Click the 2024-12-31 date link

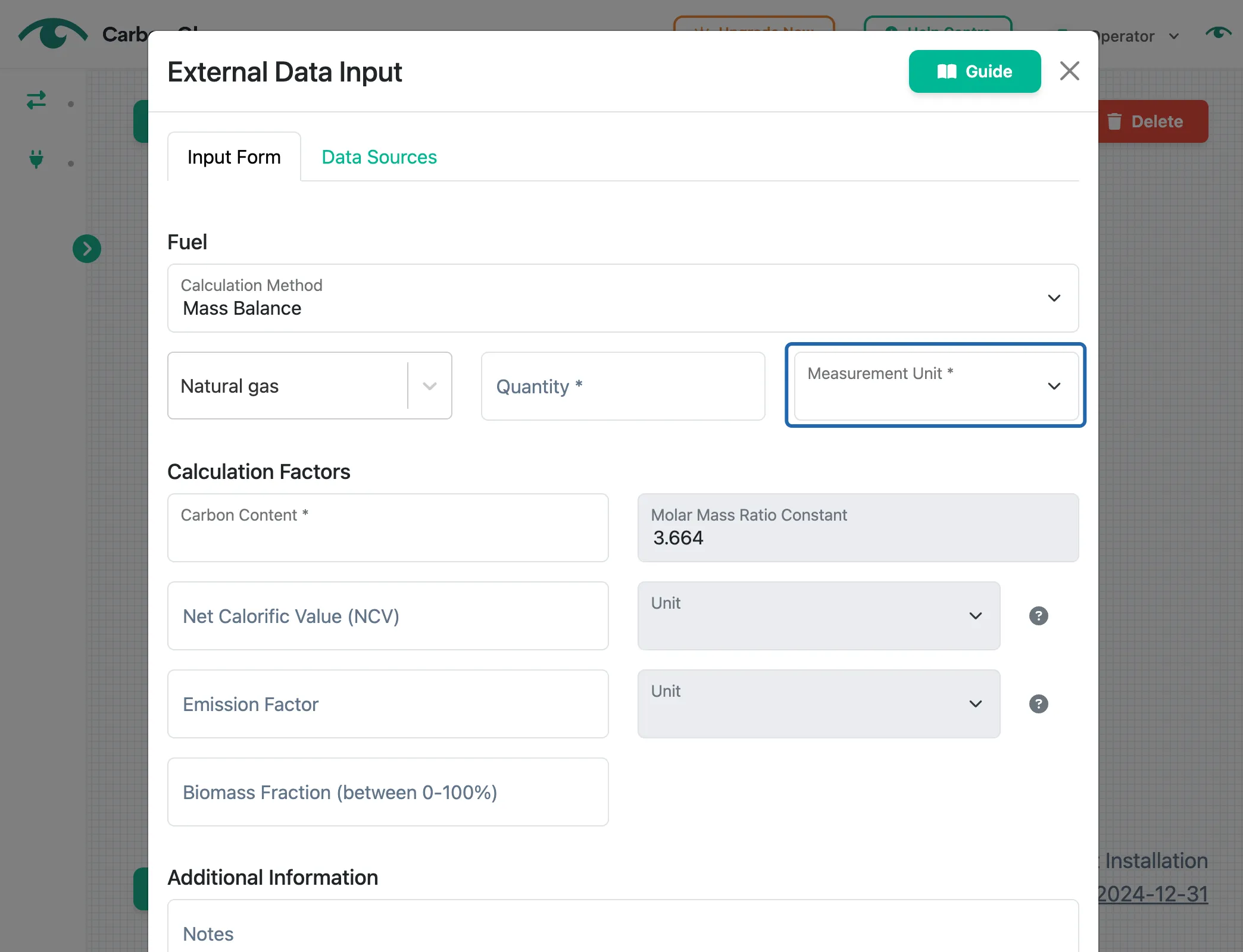coord(1153,894)
